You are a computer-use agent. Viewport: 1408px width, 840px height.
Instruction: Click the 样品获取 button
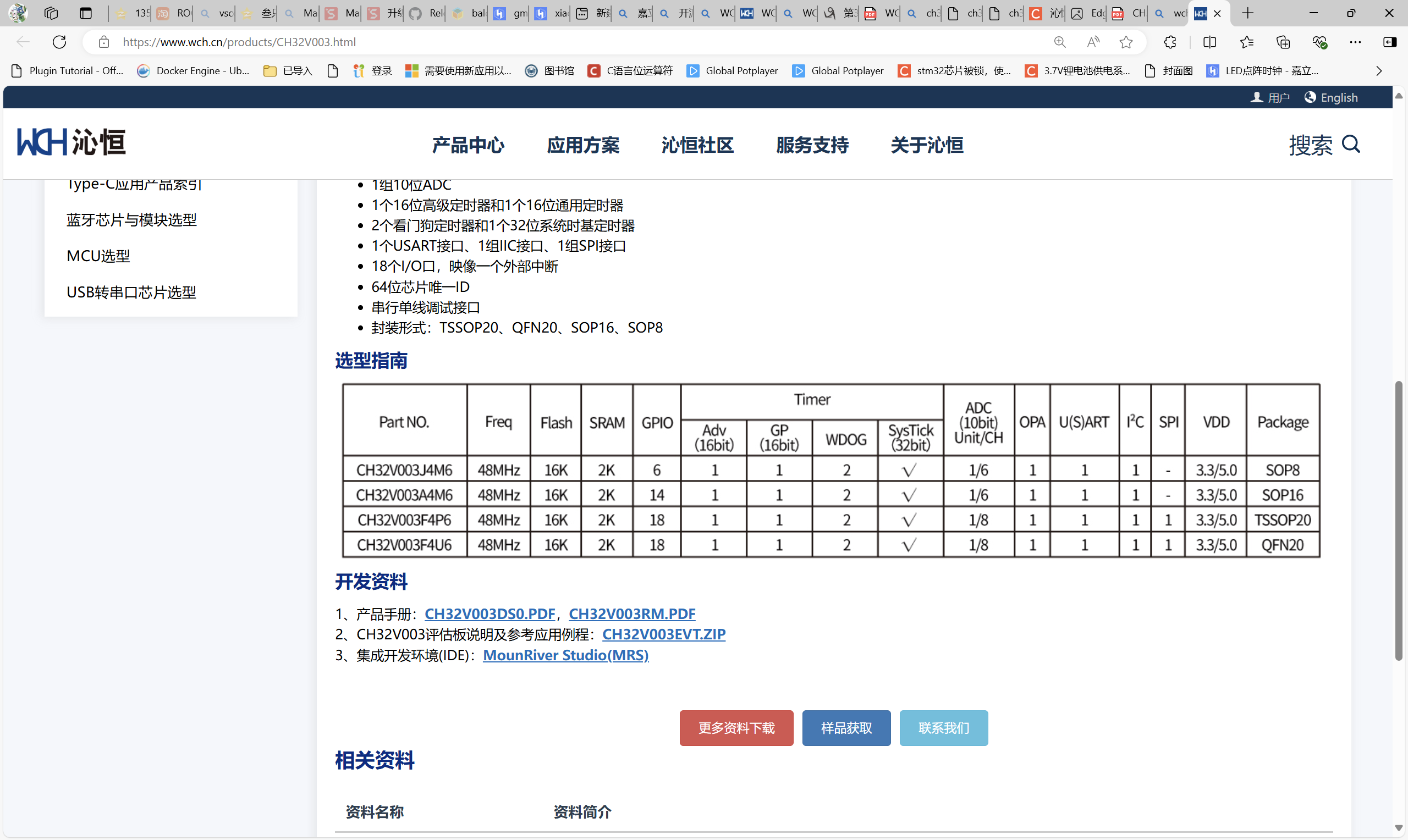click(x=846, y=728)
